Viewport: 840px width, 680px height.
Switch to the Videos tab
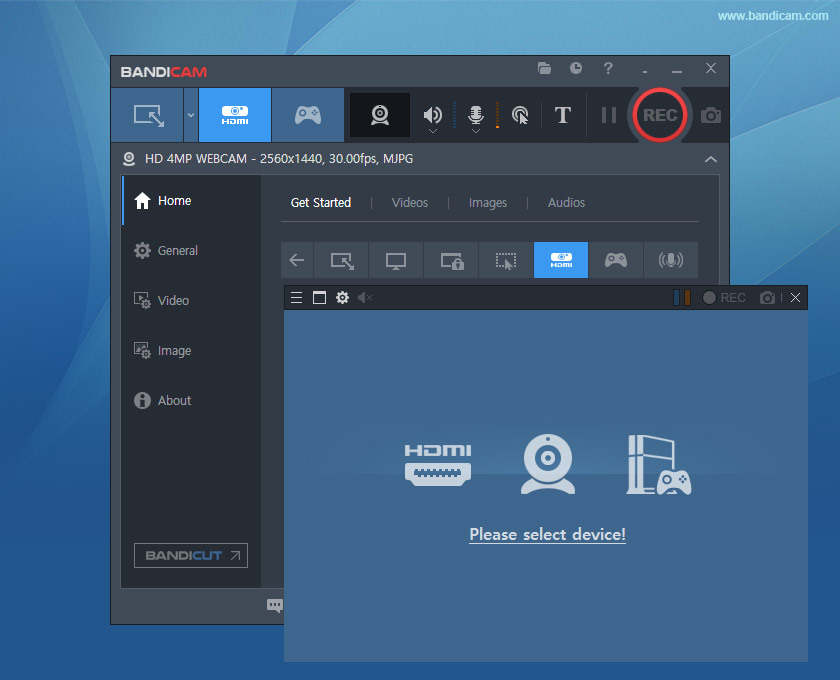tap(410, 203)
